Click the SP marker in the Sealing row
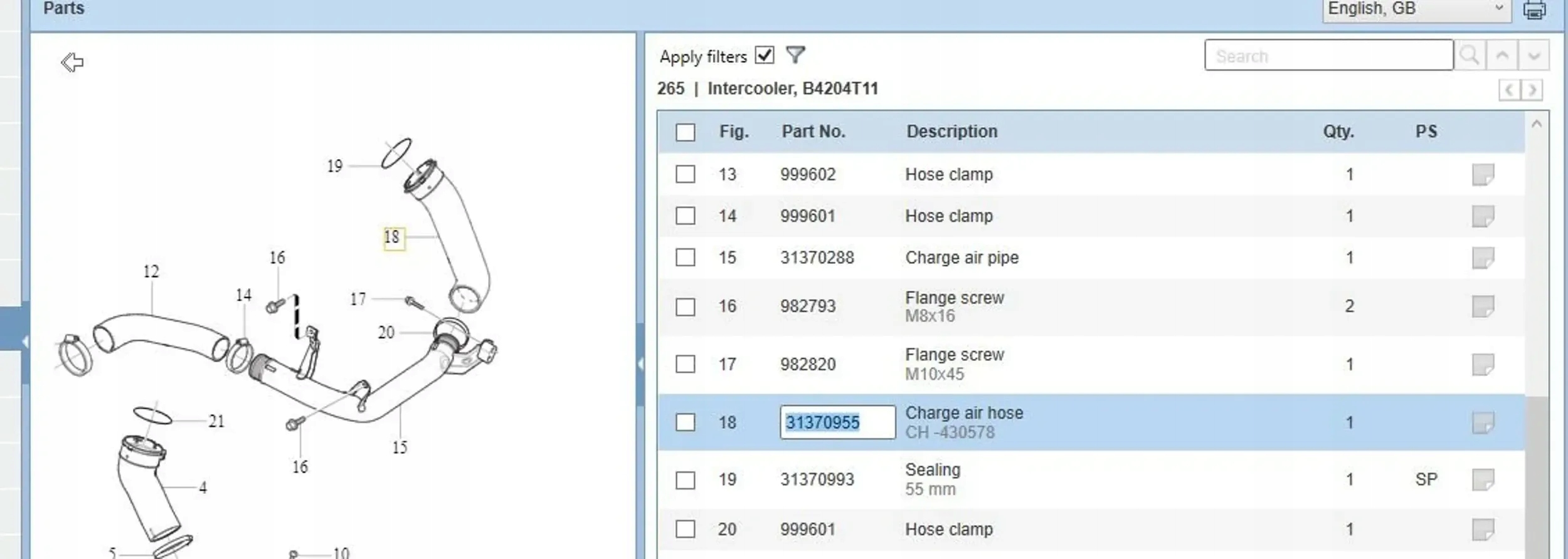This screenshot has width=1568, height=559. [1426, 480]
